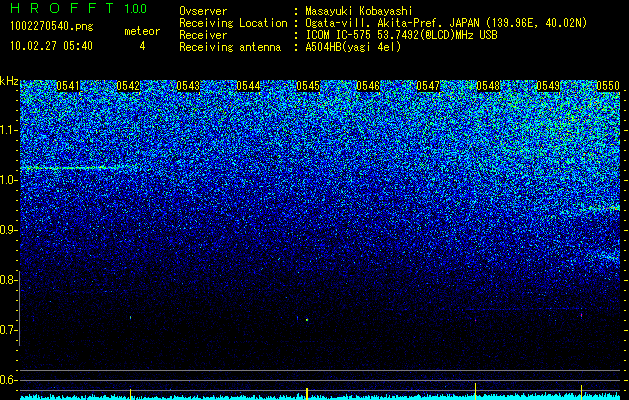
Task: Click the 0550 time label
Action: 608,86
